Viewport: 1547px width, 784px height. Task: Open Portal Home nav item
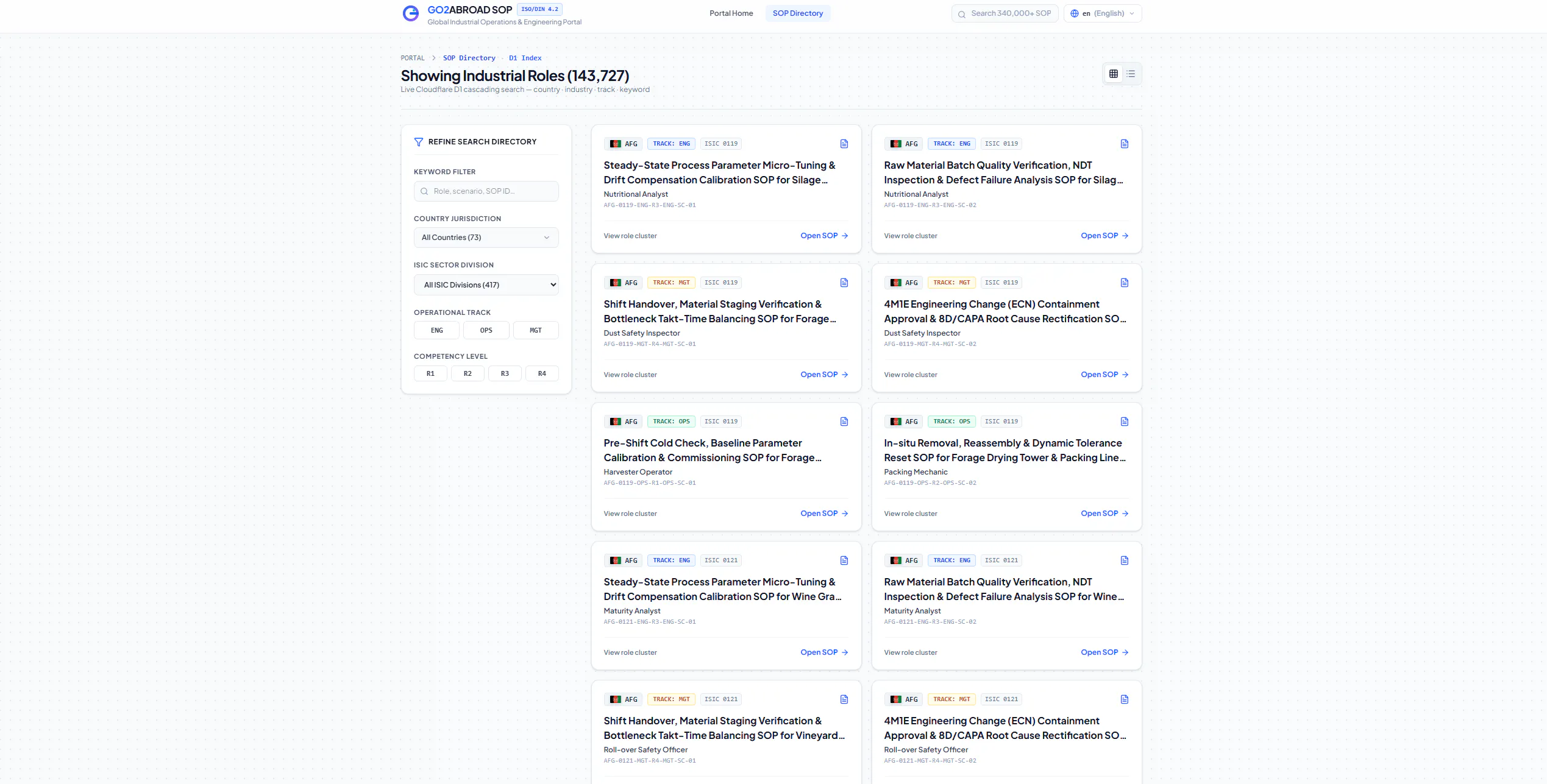click(731, 13)
